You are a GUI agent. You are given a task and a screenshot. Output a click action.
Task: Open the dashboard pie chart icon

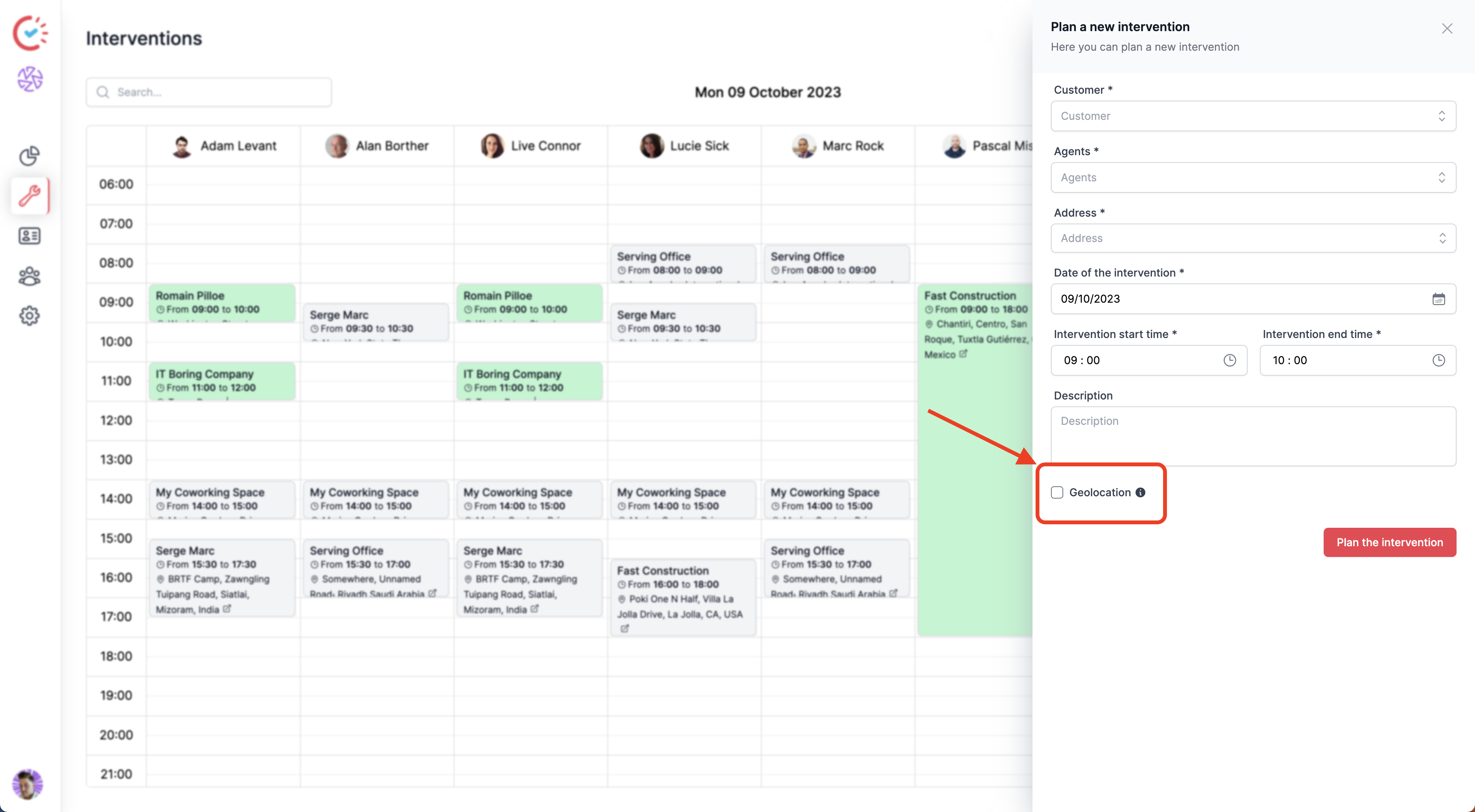click(x=29, y=156)
